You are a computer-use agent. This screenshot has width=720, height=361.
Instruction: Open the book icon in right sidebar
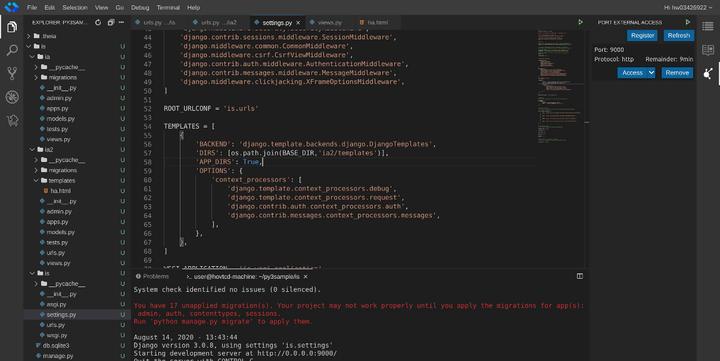pyautogui.click(x=708, y=50)
